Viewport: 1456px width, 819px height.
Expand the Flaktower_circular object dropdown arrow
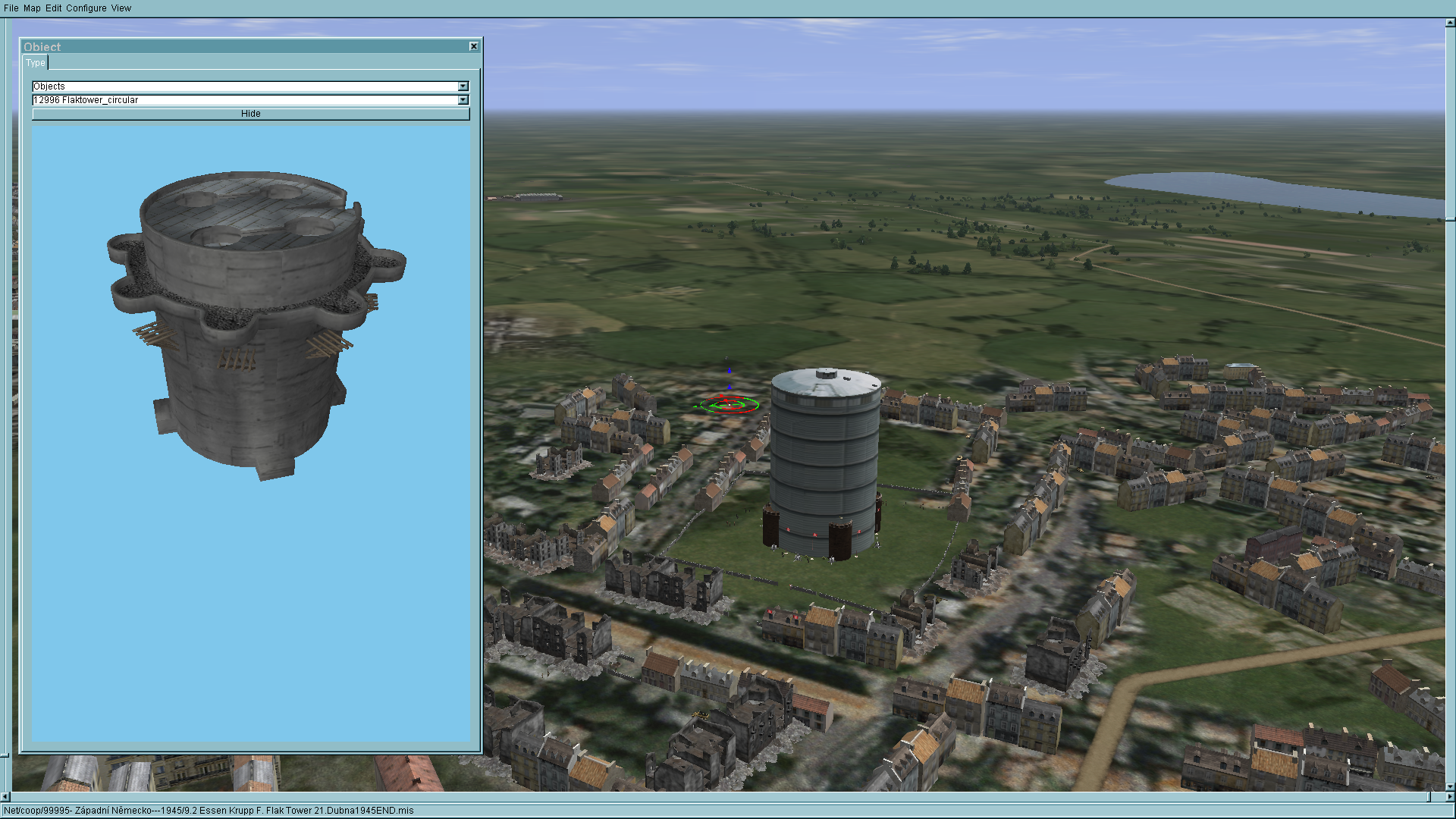pyautogui.click(x=463, y=100)
